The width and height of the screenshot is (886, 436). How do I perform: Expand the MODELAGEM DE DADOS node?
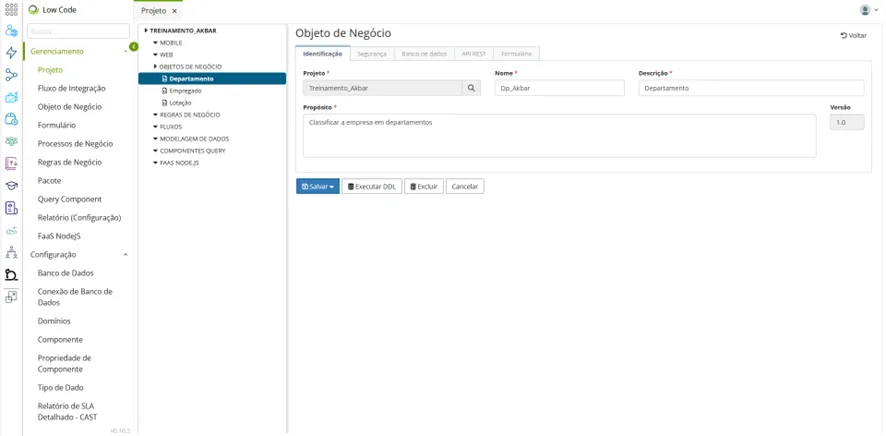coord(155,138)
